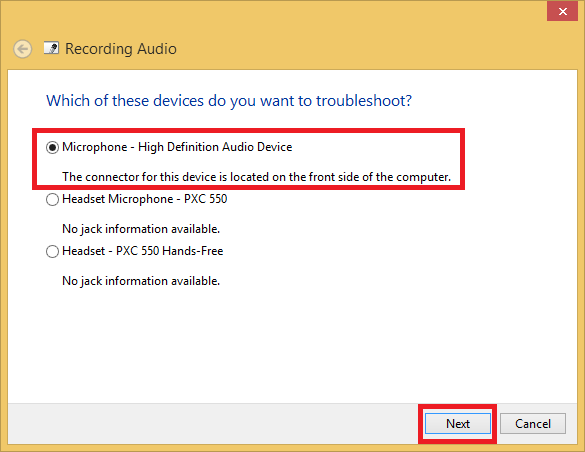Click the 'Which of these devices' heading
Image resolution: width=585 pixels, height=452 pixels.
point(229,101)
